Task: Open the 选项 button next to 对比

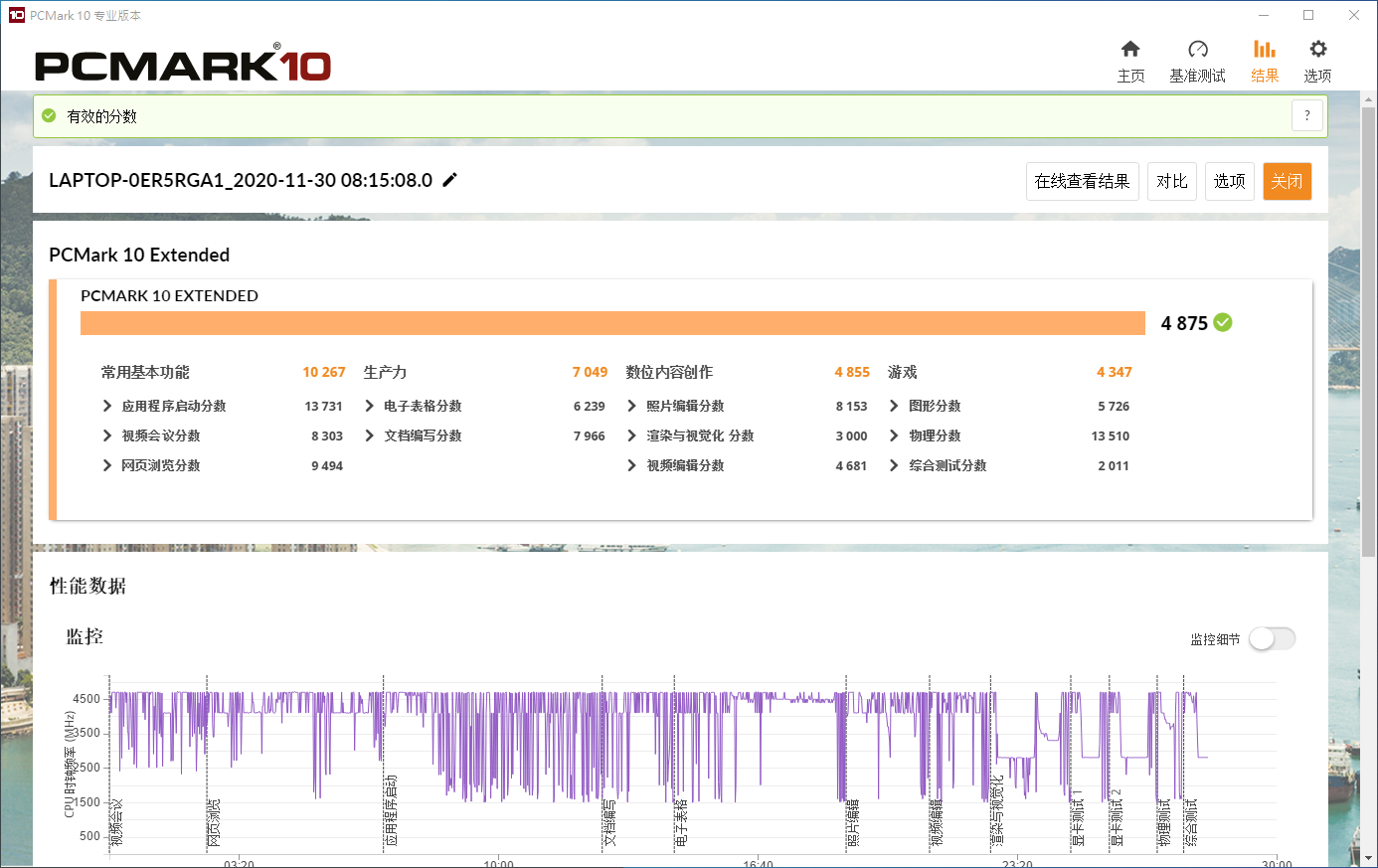Action: click(x=1229, y=181)
